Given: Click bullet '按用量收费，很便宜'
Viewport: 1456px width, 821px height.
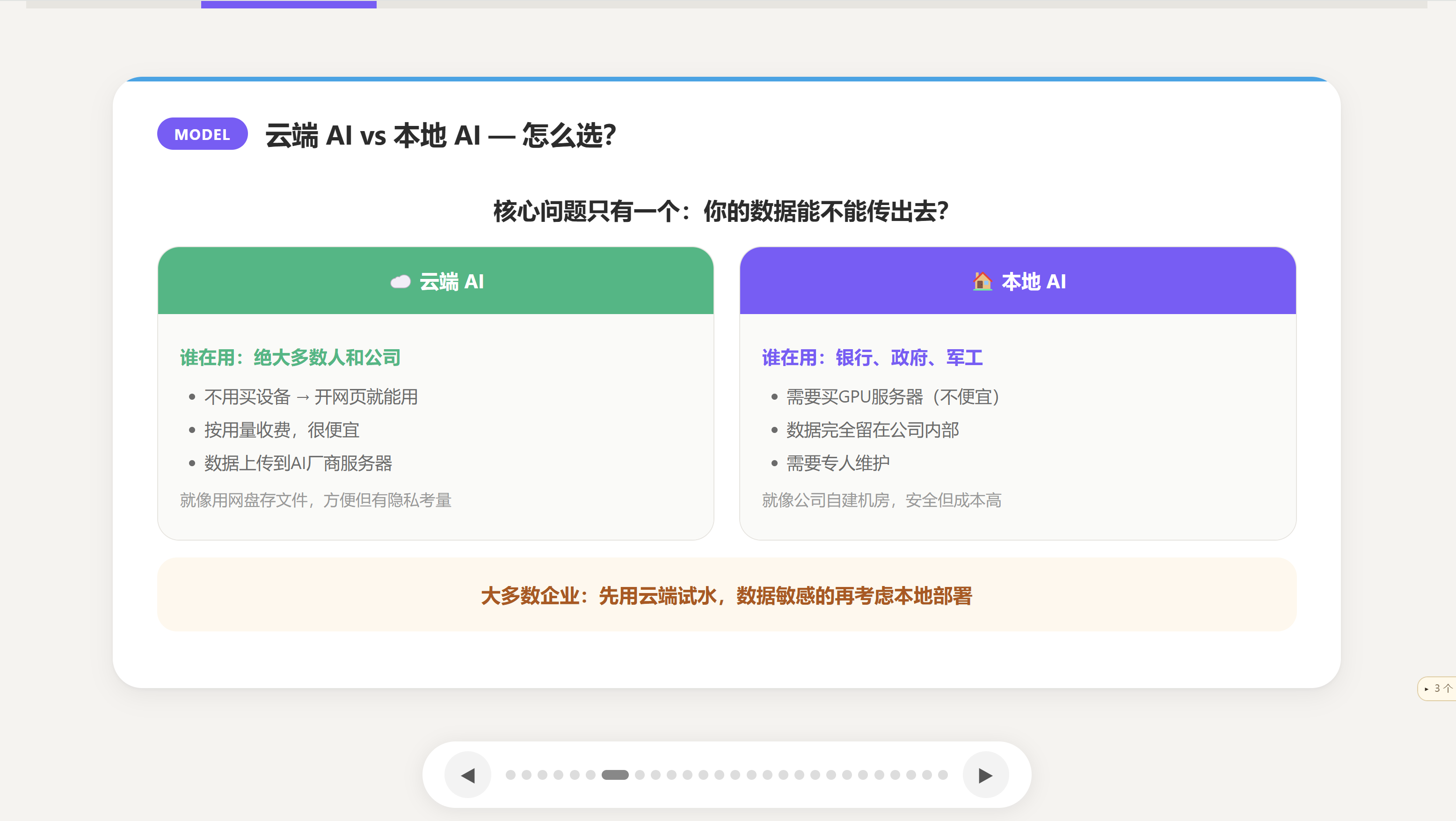Looking at the screenshot, I should [282, 430].
